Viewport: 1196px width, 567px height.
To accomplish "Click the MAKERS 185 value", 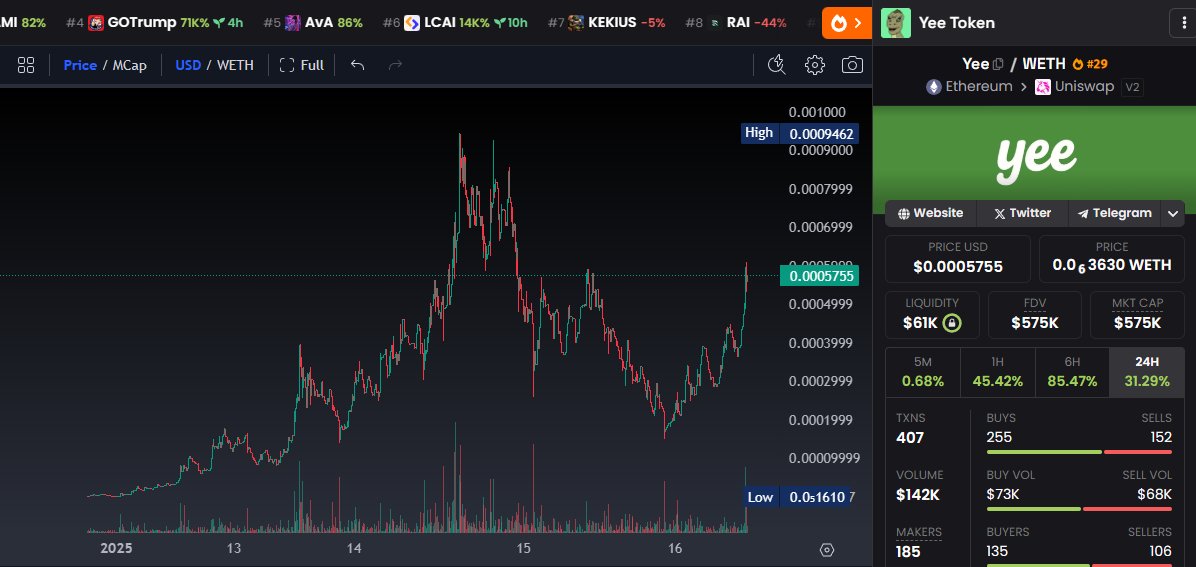I will coord(908,551).
